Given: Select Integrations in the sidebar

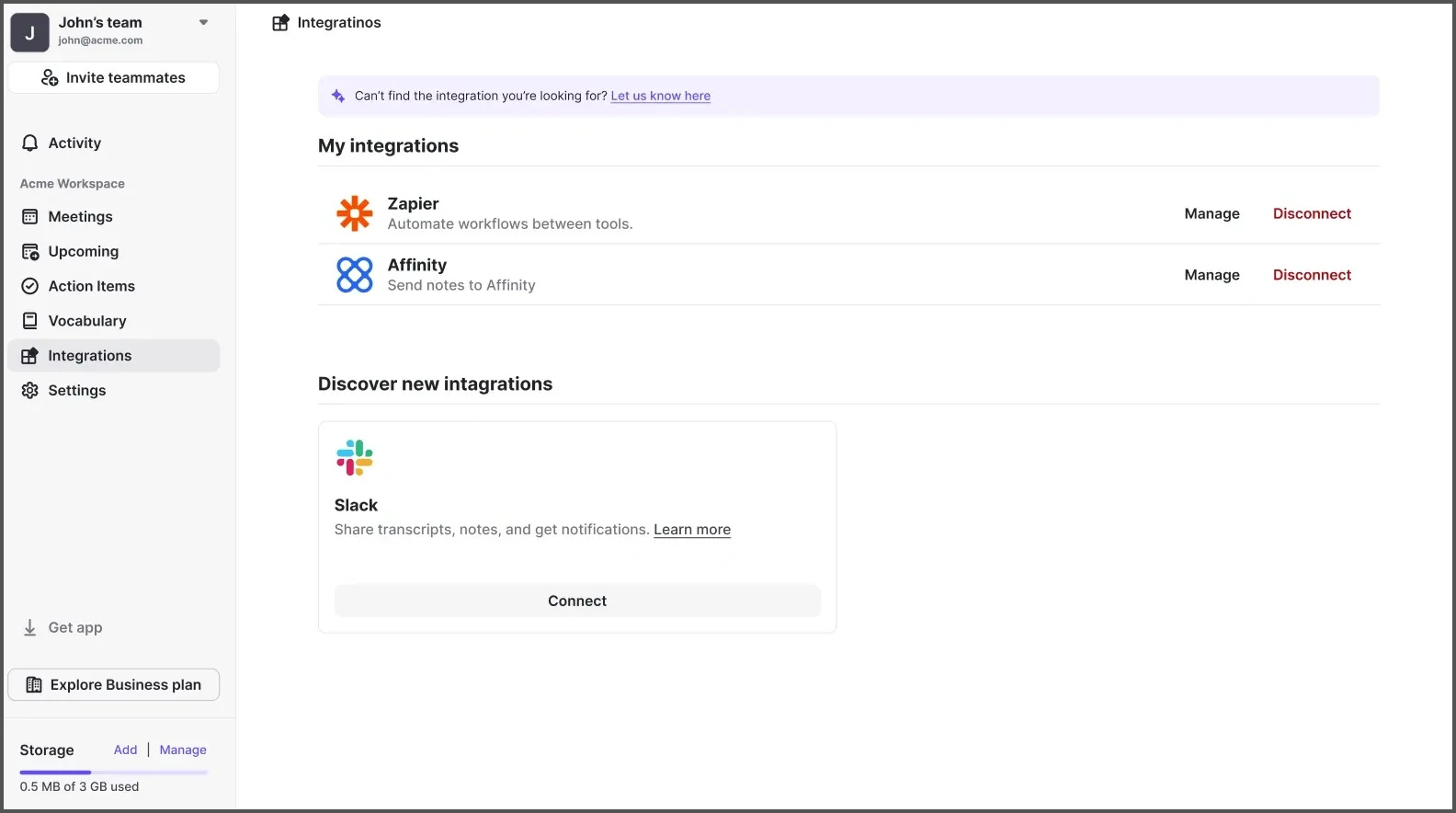Looking at the screenshot, I should 89,356.
